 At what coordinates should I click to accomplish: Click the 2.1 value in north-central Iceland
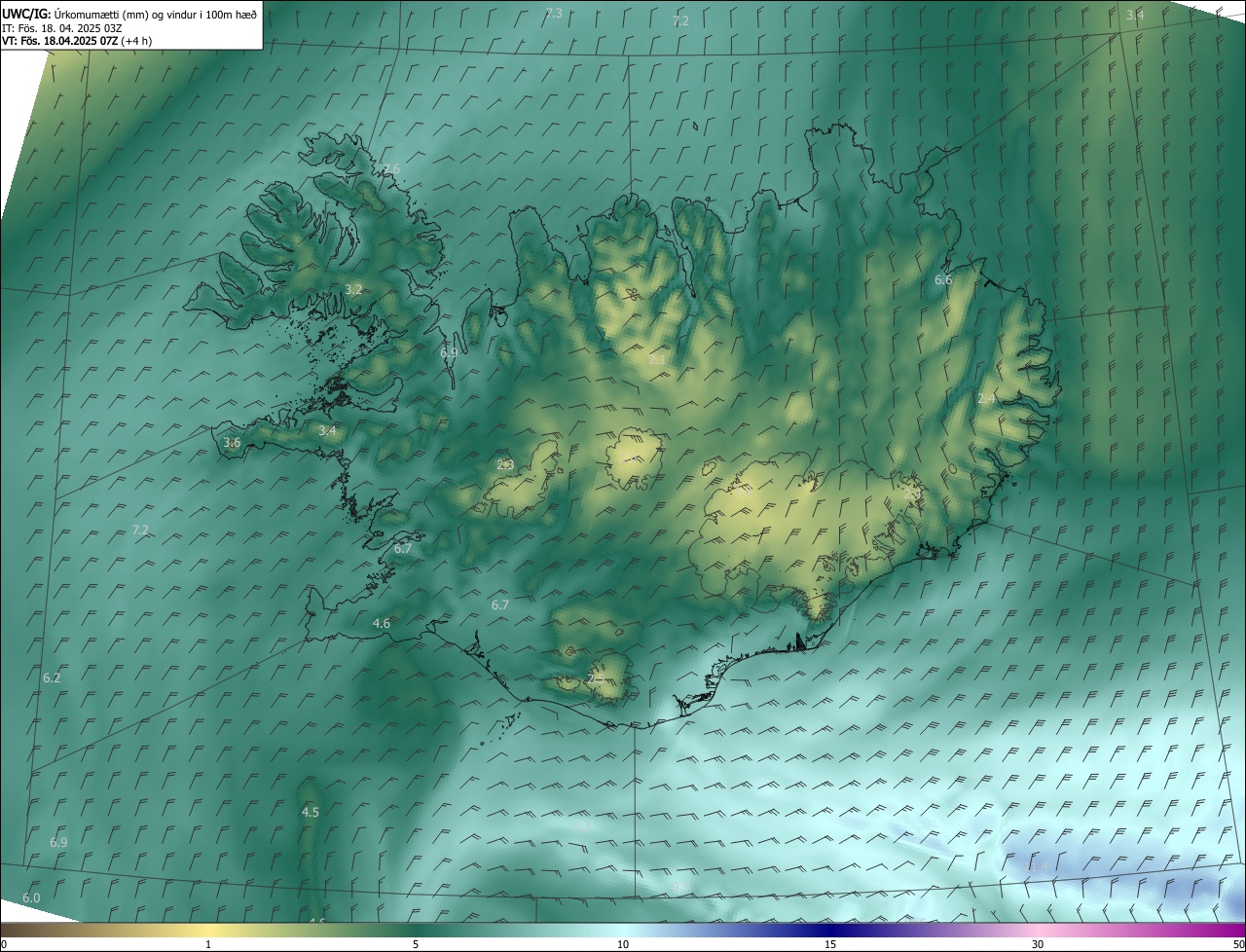point(657,360)
